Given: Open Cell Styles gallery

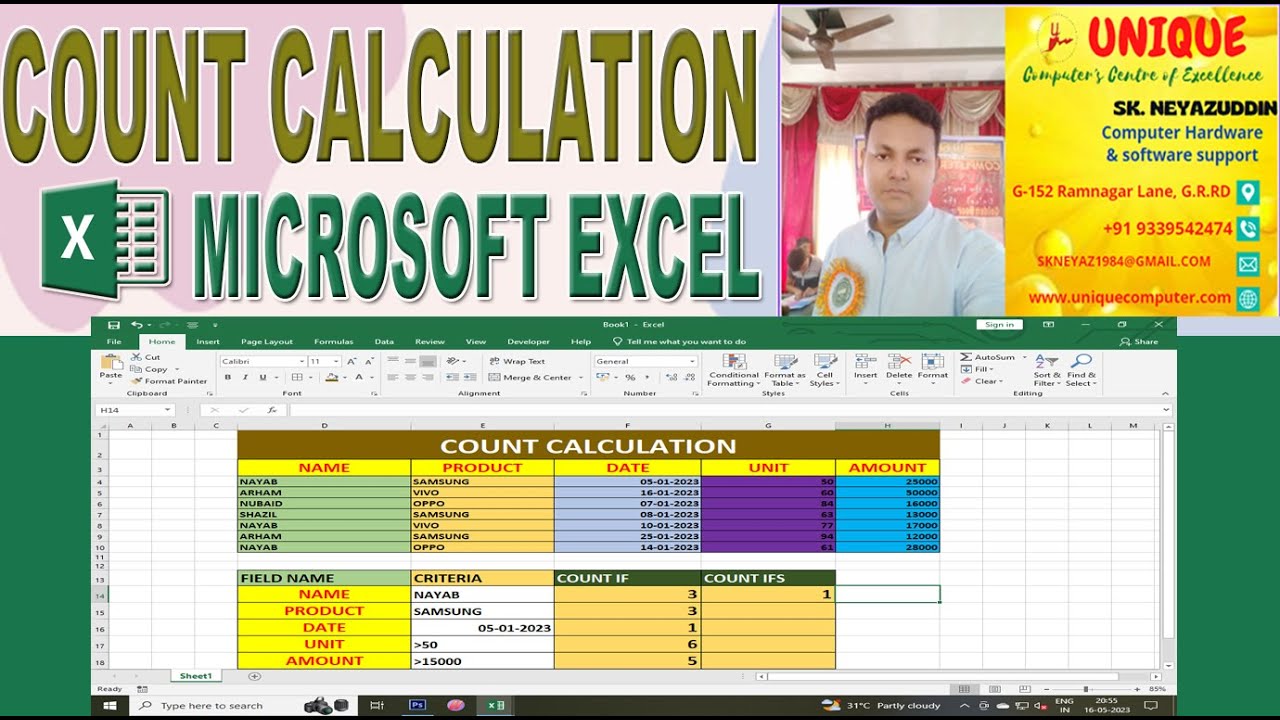Looking at the screenshot, I should tap(824, 371).
